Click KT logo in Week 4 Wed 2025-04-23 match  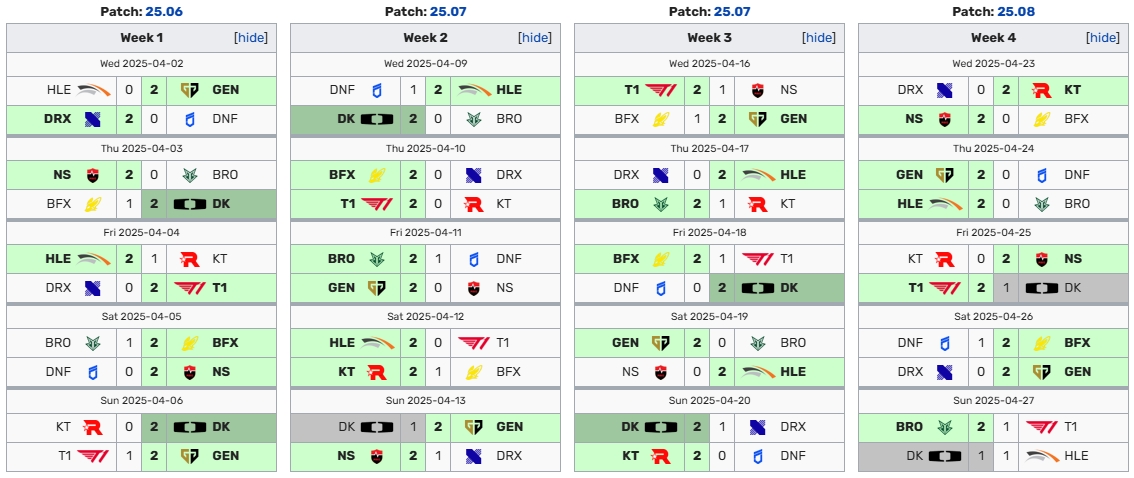click(x=1041, y=90)
